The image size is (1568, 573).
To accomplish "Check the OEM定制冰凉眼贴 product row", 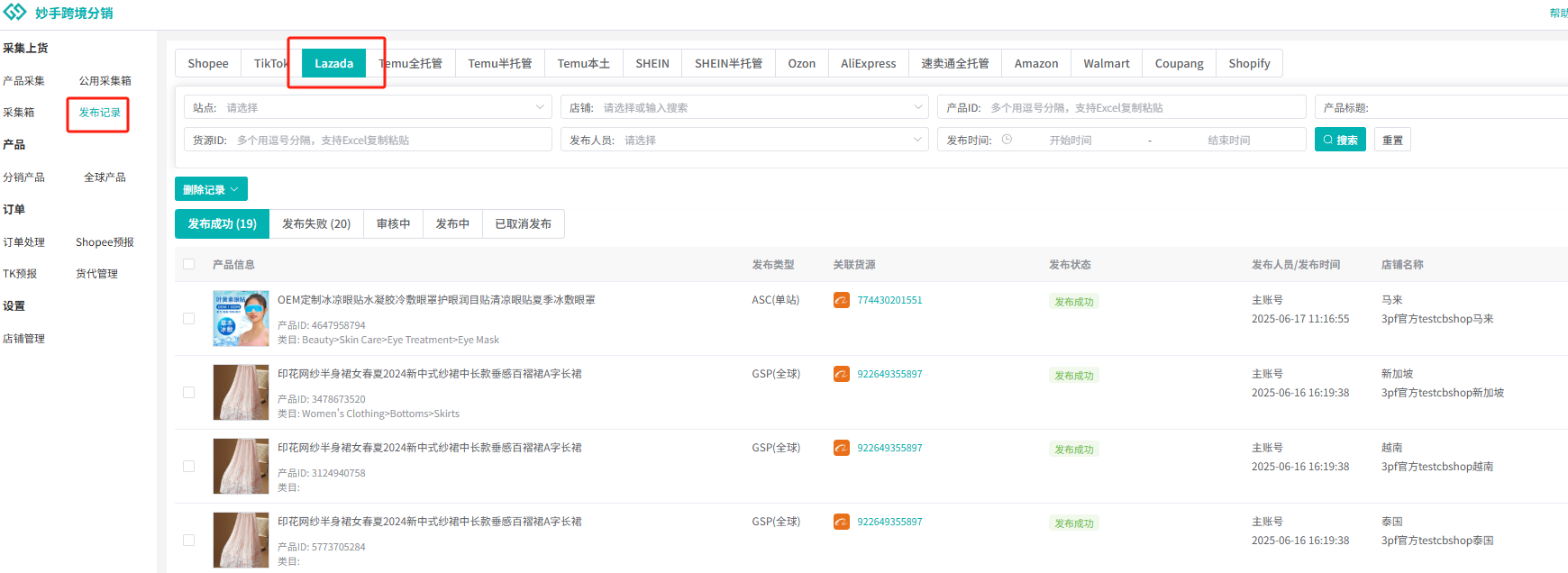I will pos(188,318).
